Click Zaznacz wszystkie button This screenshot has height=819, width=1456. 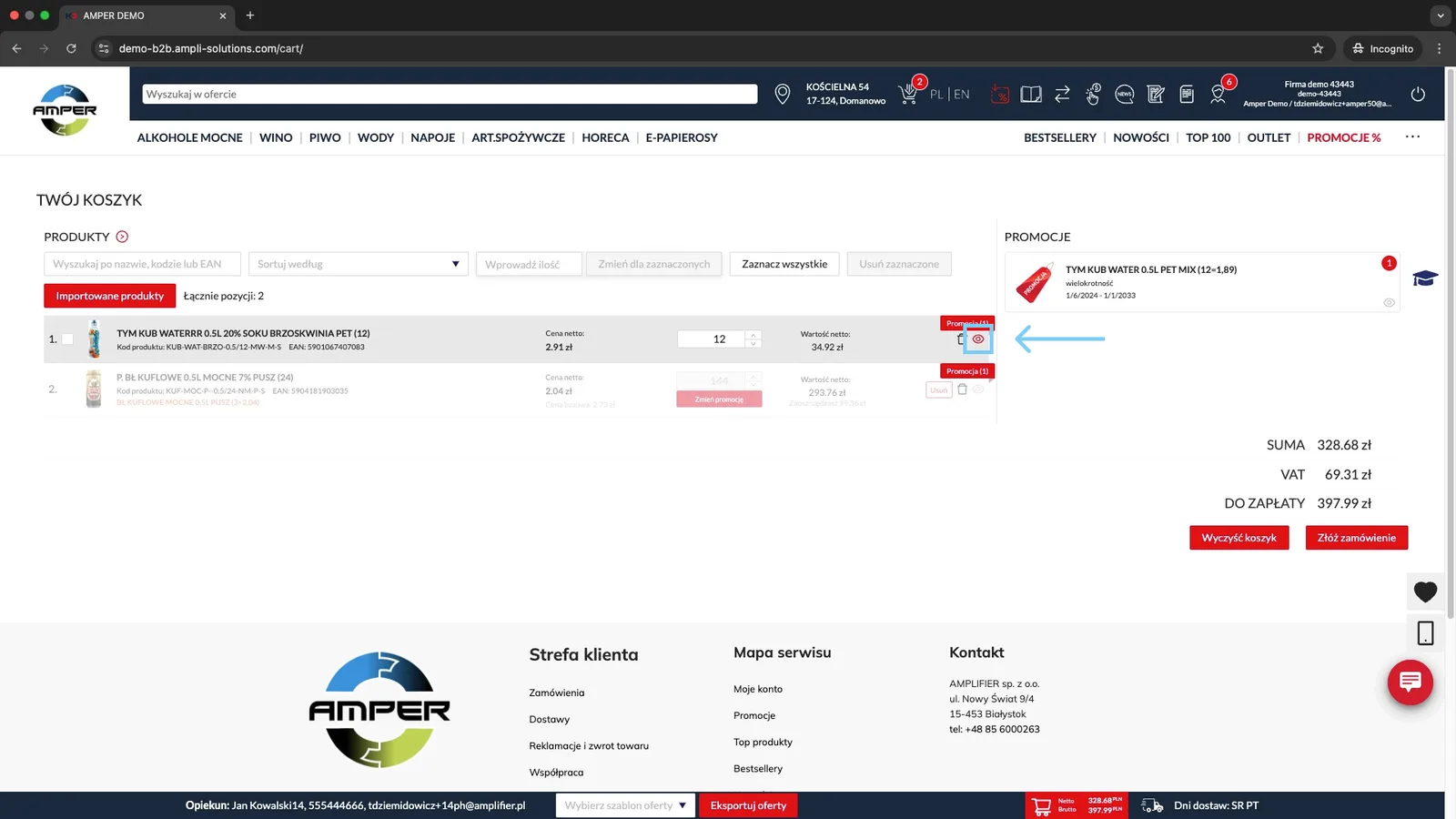pyautogui.click(x=784, y=264)
